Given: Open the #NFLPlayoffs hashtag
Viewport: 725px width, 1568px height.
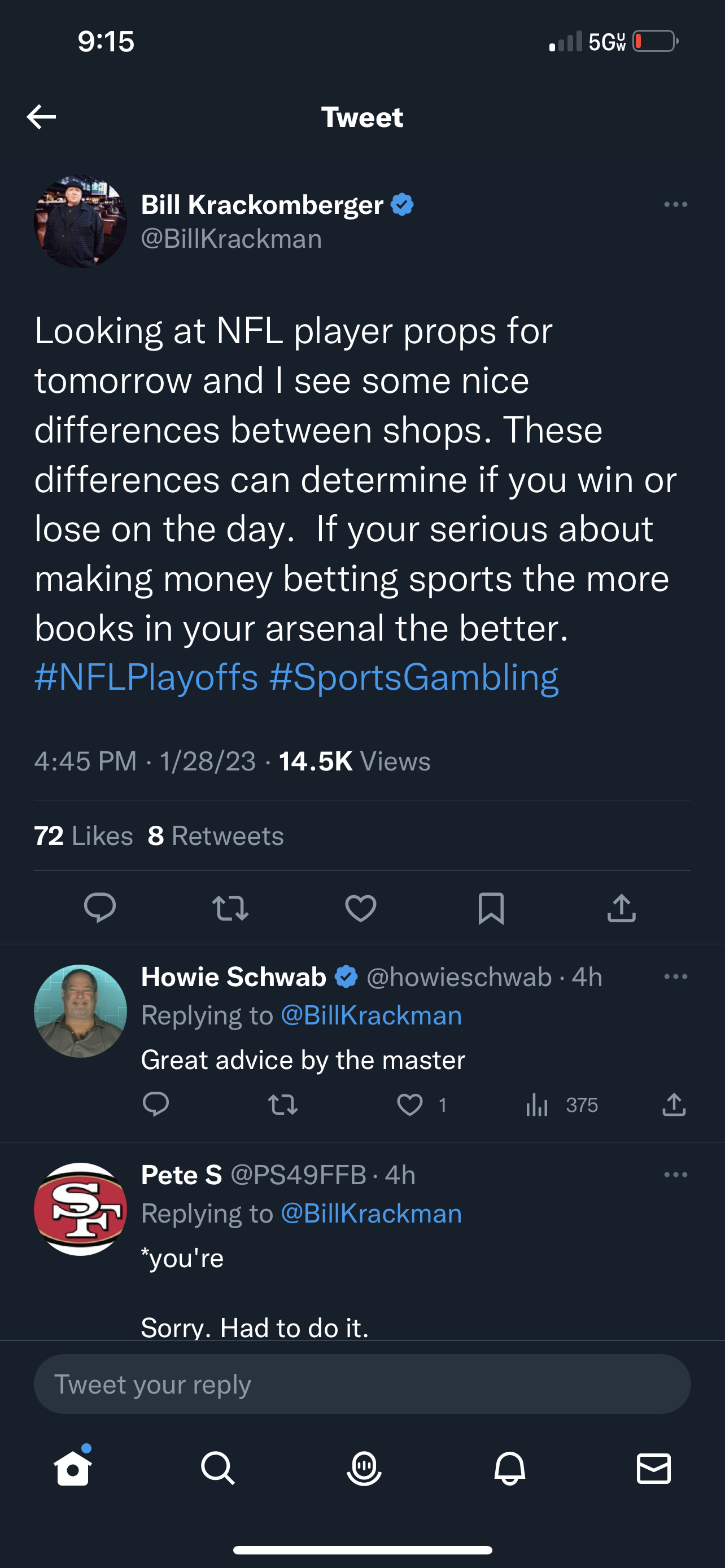Looking at the screenshot, I should 147,677.
